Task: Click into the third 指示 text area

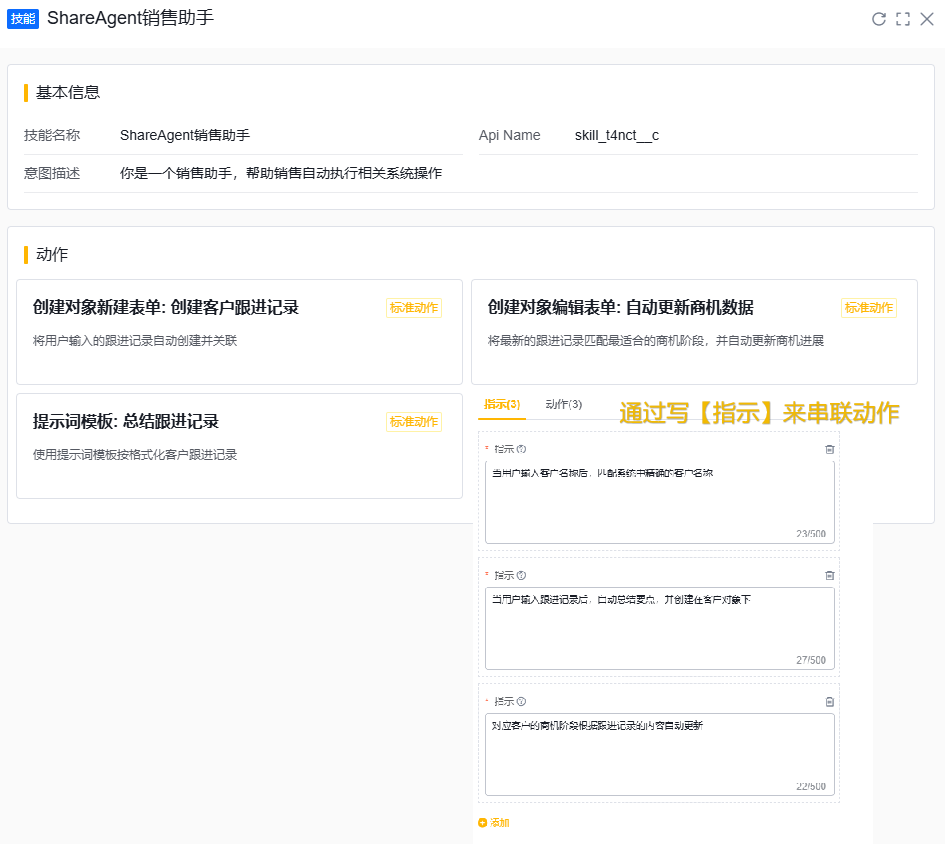Action: pos(659,752)
